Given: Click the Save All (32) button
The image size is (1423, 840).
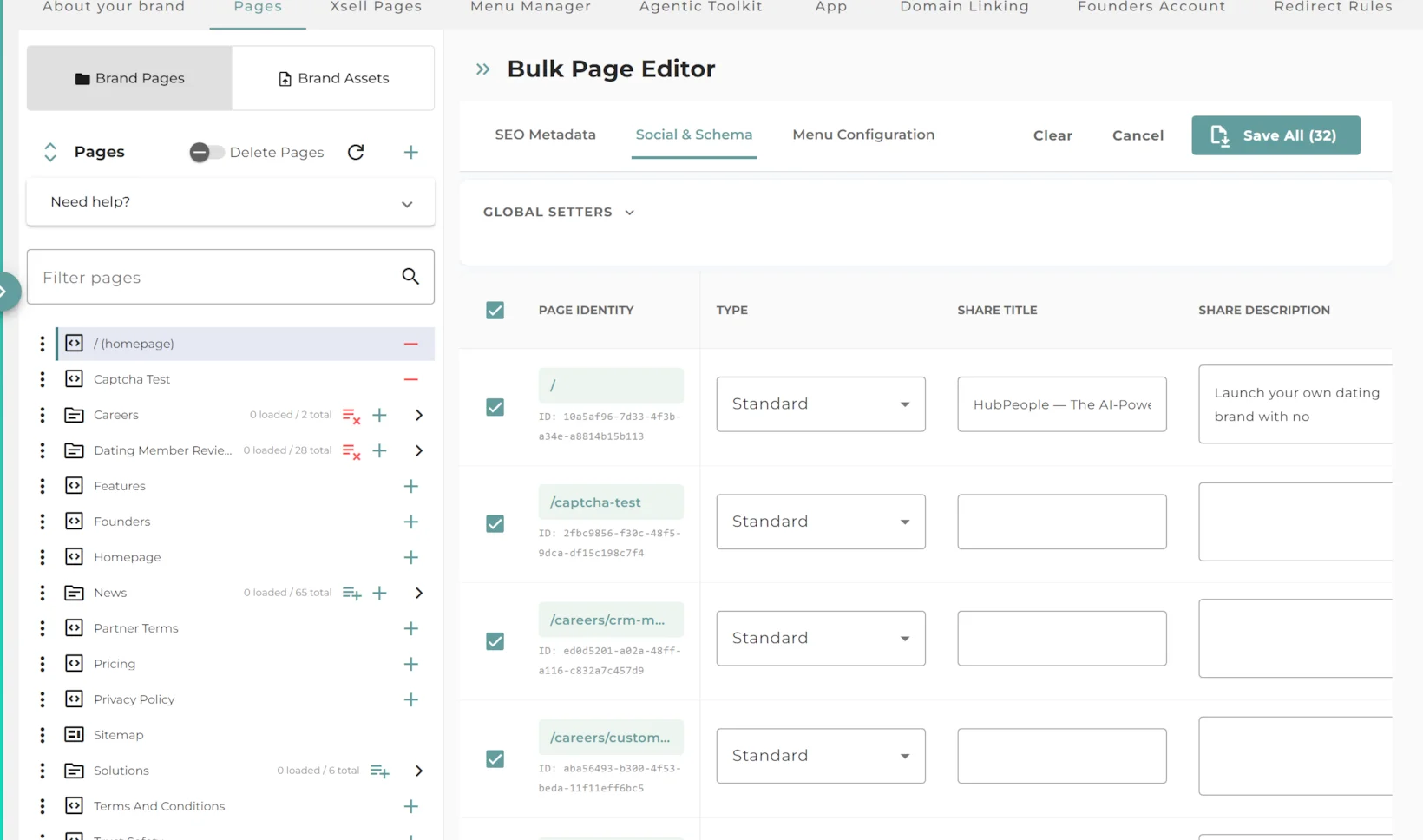Looking at the screenshot, I should point(1275,135).
